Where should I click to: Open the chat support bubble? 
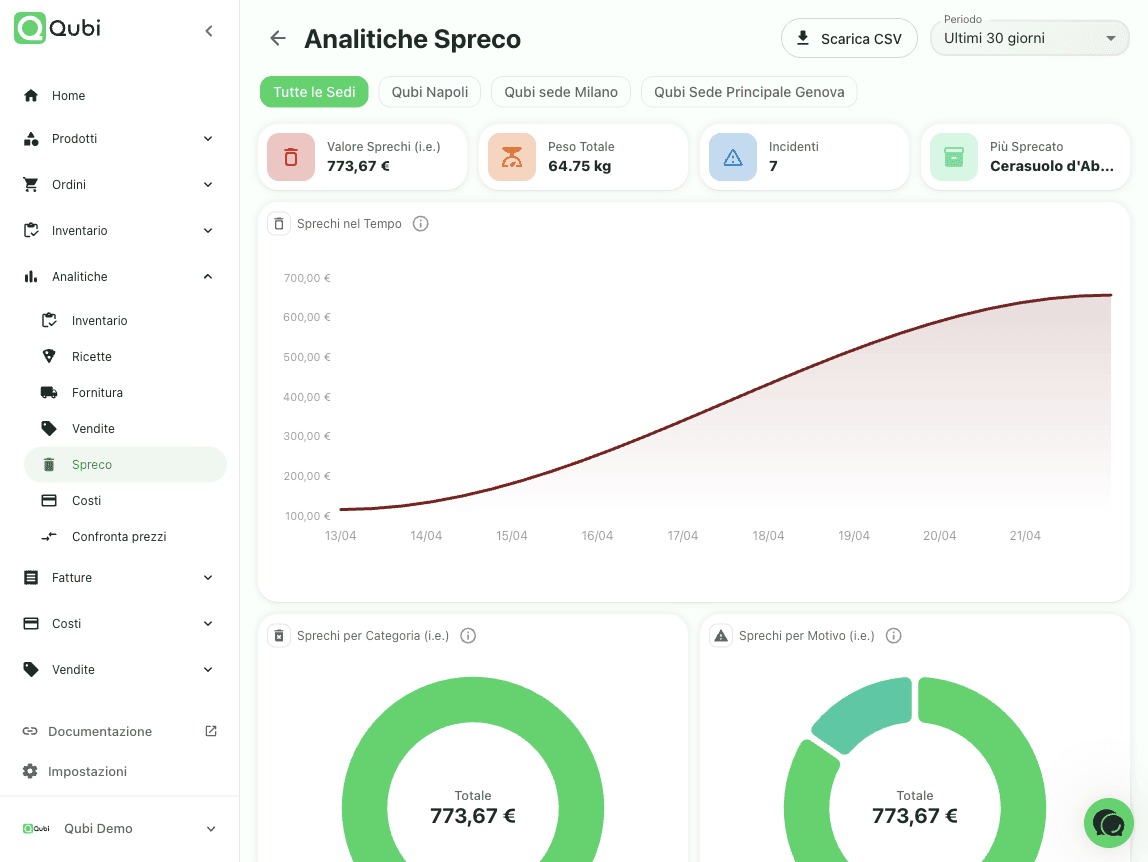(1108, 823)
